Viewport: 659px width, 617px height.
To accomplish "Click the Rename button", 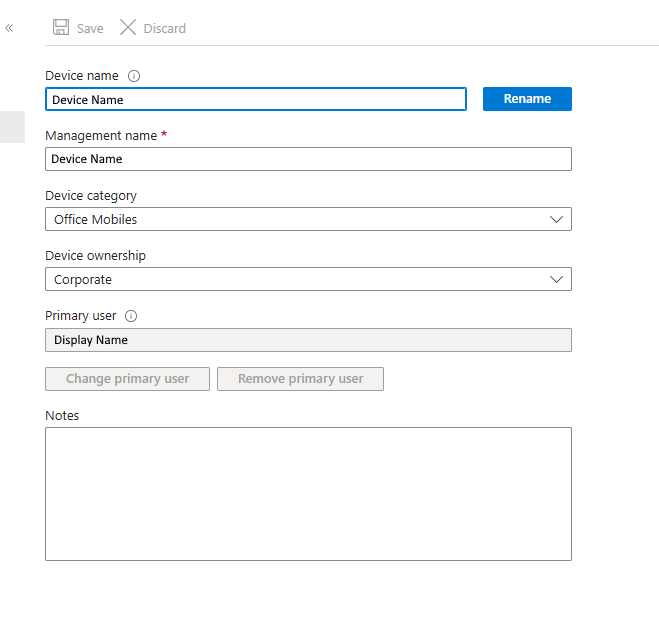I will (527, 99).
